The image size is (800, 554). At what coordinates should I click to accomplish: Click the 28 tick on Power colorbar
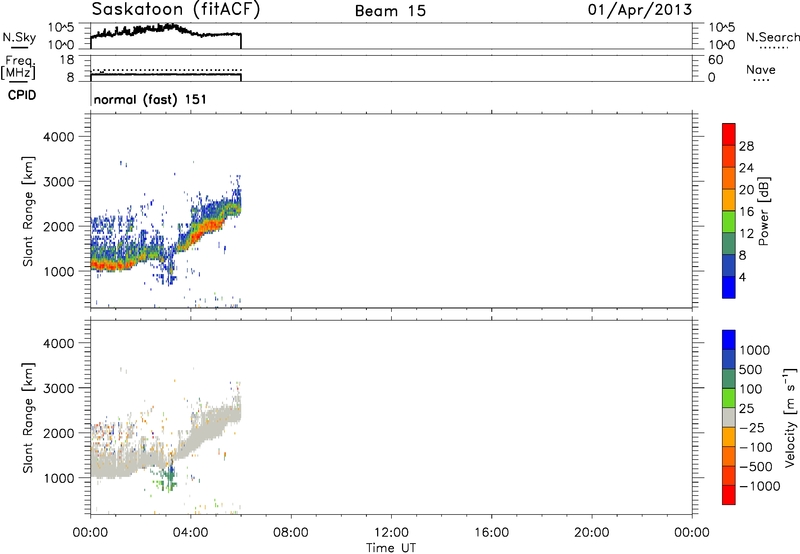(x=746, y=146)
